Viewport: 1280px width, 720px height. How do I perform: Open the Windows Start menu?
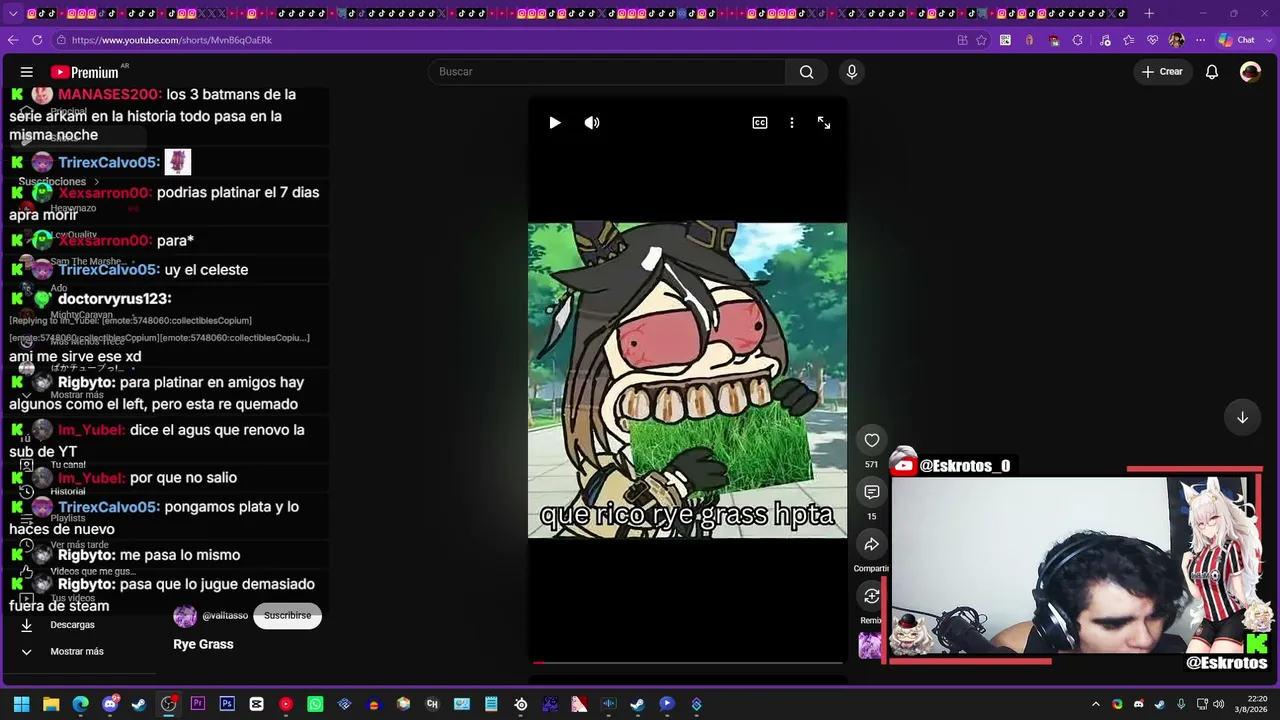tap(21, 704)
